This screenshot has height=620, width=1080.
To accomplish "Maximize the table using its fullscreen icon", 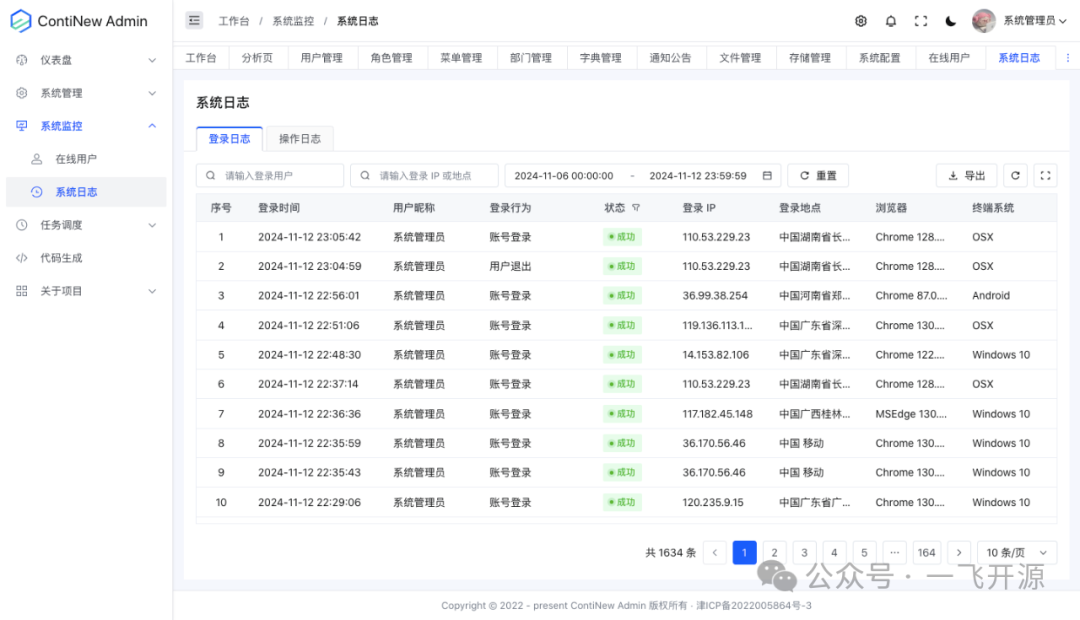I will click(x=1045, y=175).
